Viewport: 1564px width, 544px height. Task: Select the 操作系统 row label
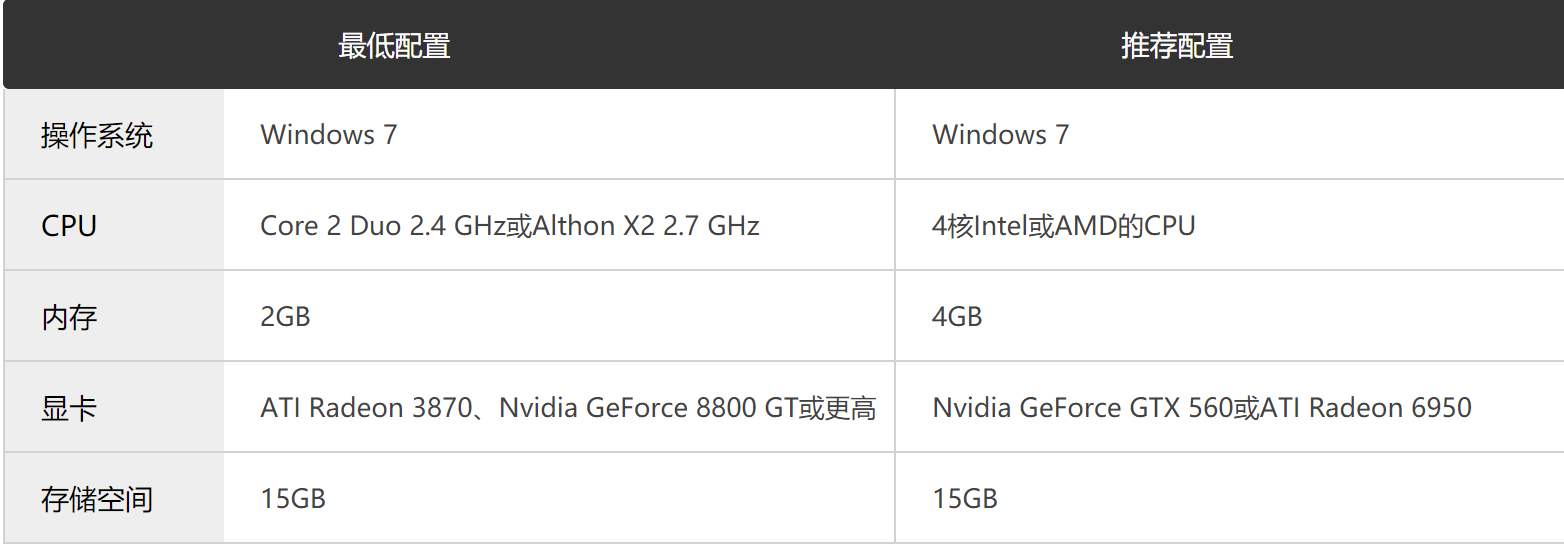tap(97, 135)
